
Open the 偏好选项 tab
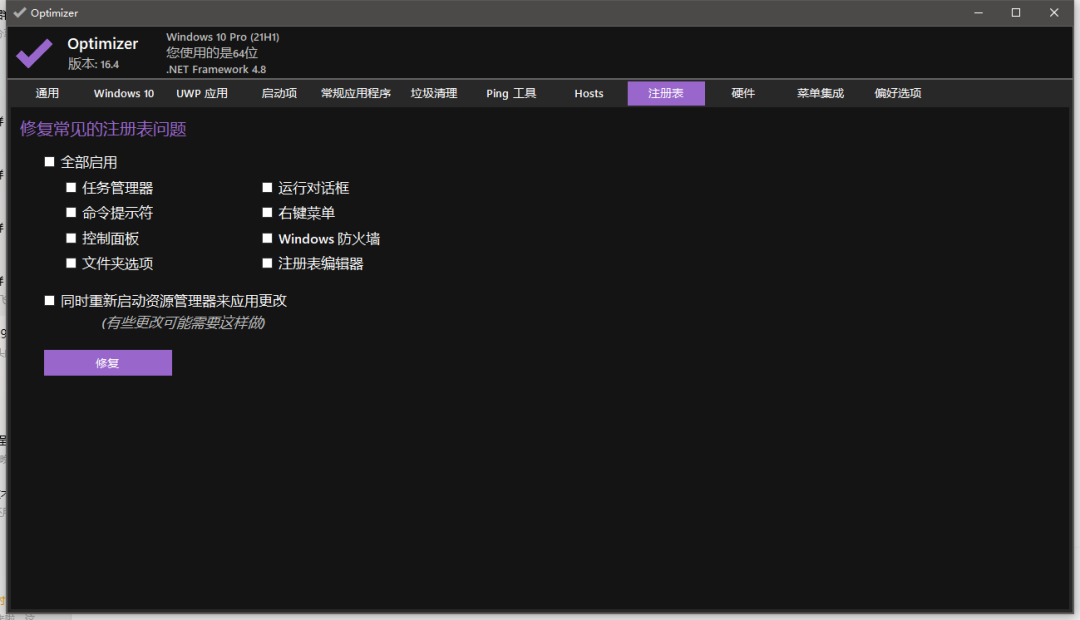click(898, 93)
